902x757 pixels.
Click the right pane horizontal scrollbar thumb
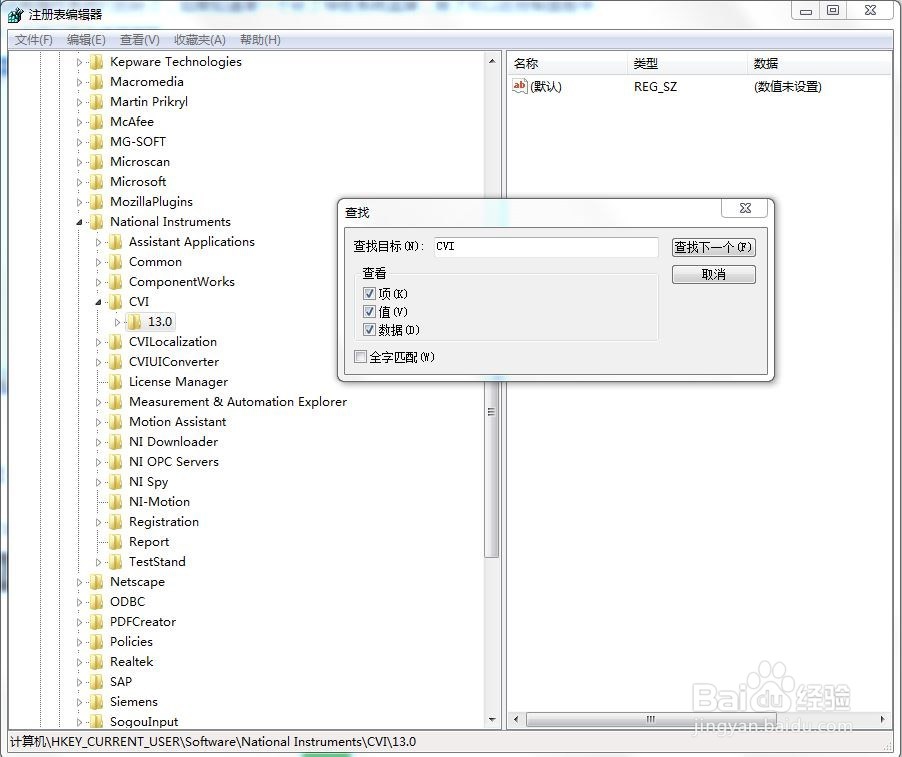tap(651, 719)
